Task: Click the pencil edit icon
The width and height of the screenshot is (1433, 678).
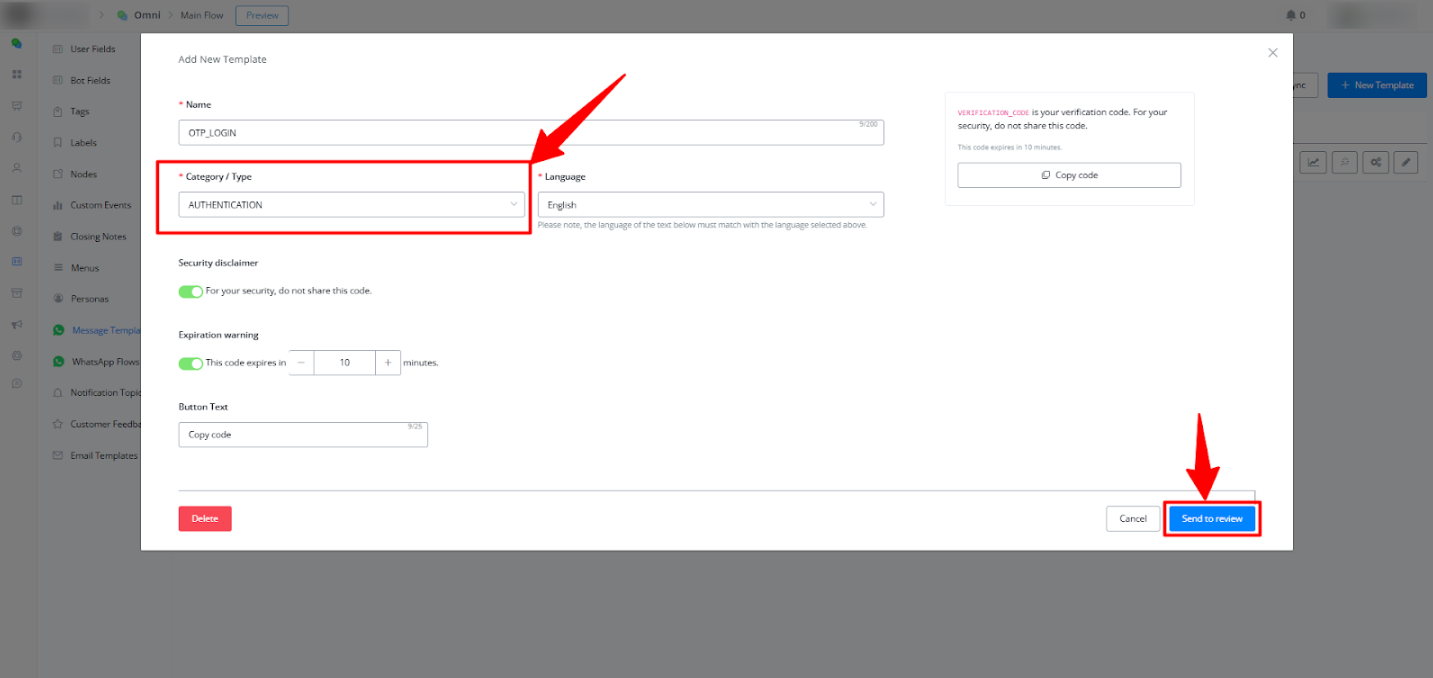Action: coord(1406,162)
